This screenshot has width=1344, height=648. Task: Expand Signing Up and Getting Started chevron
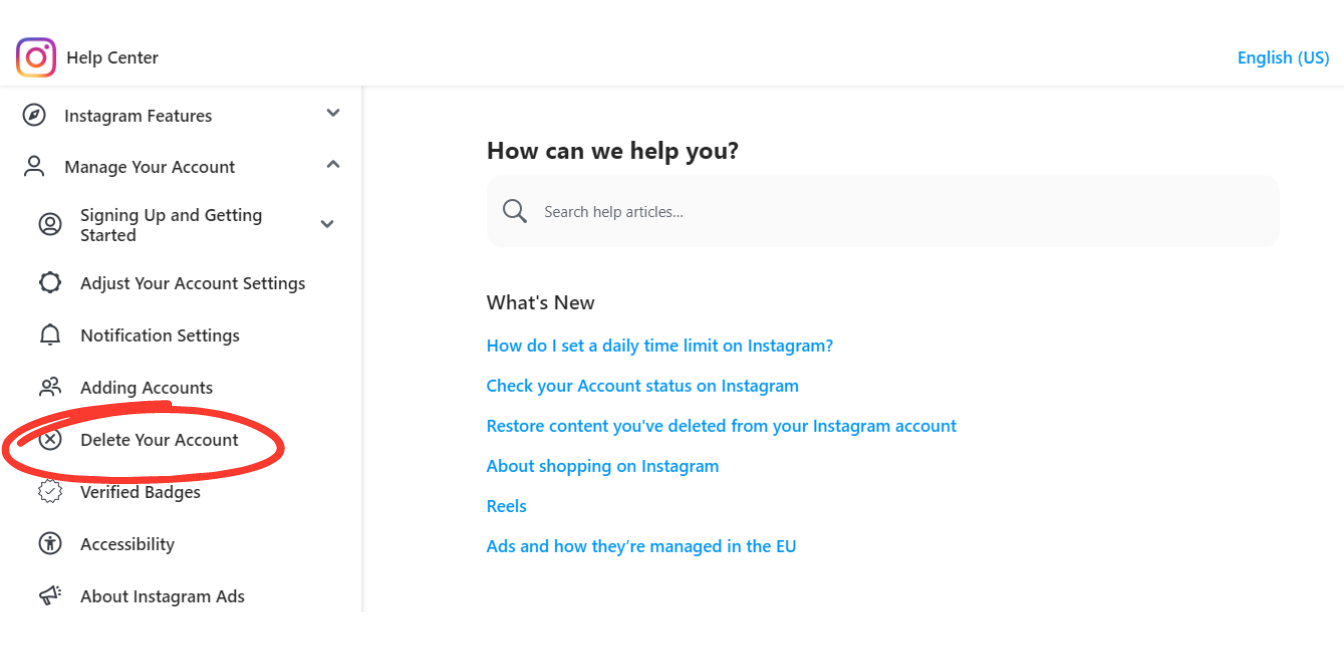[327, 224]
